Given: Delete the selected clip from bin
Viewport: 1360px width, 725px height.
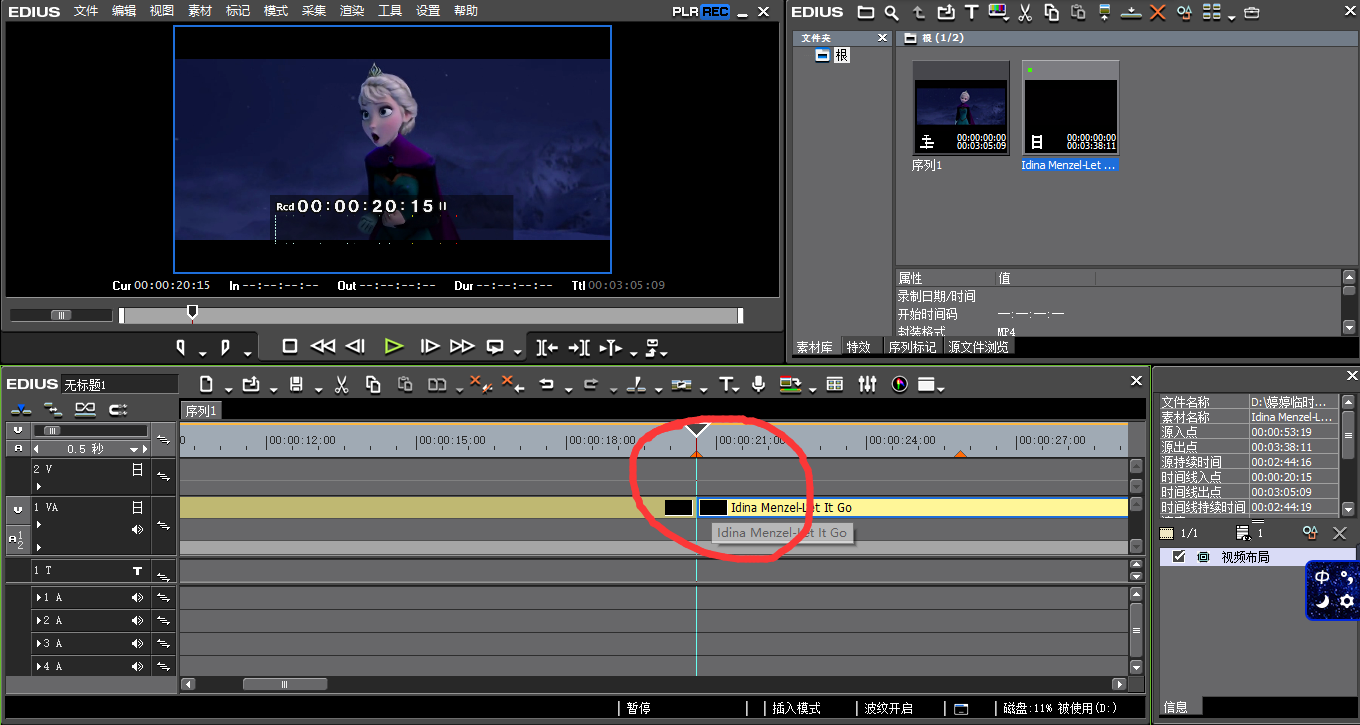Looking at the screenshot, I should (x=1158, y=12).
